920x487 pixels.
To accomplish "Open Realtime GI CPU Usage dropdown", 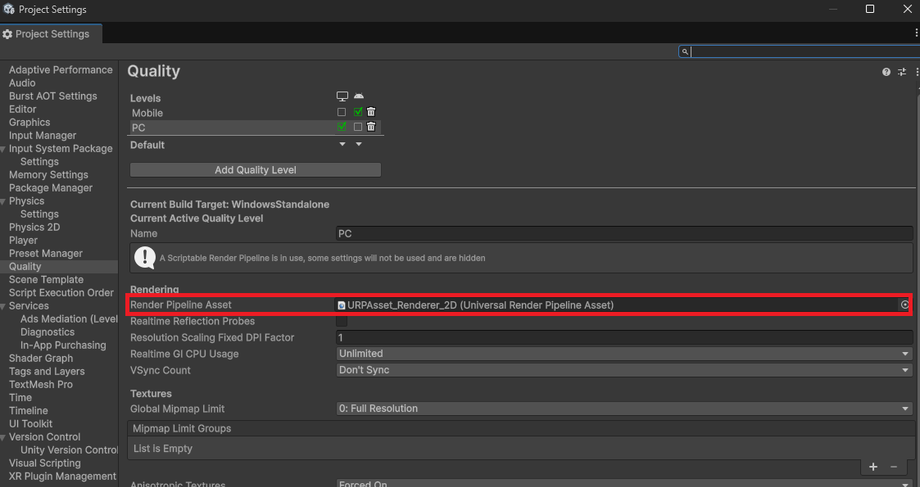I will coord(624,354).
